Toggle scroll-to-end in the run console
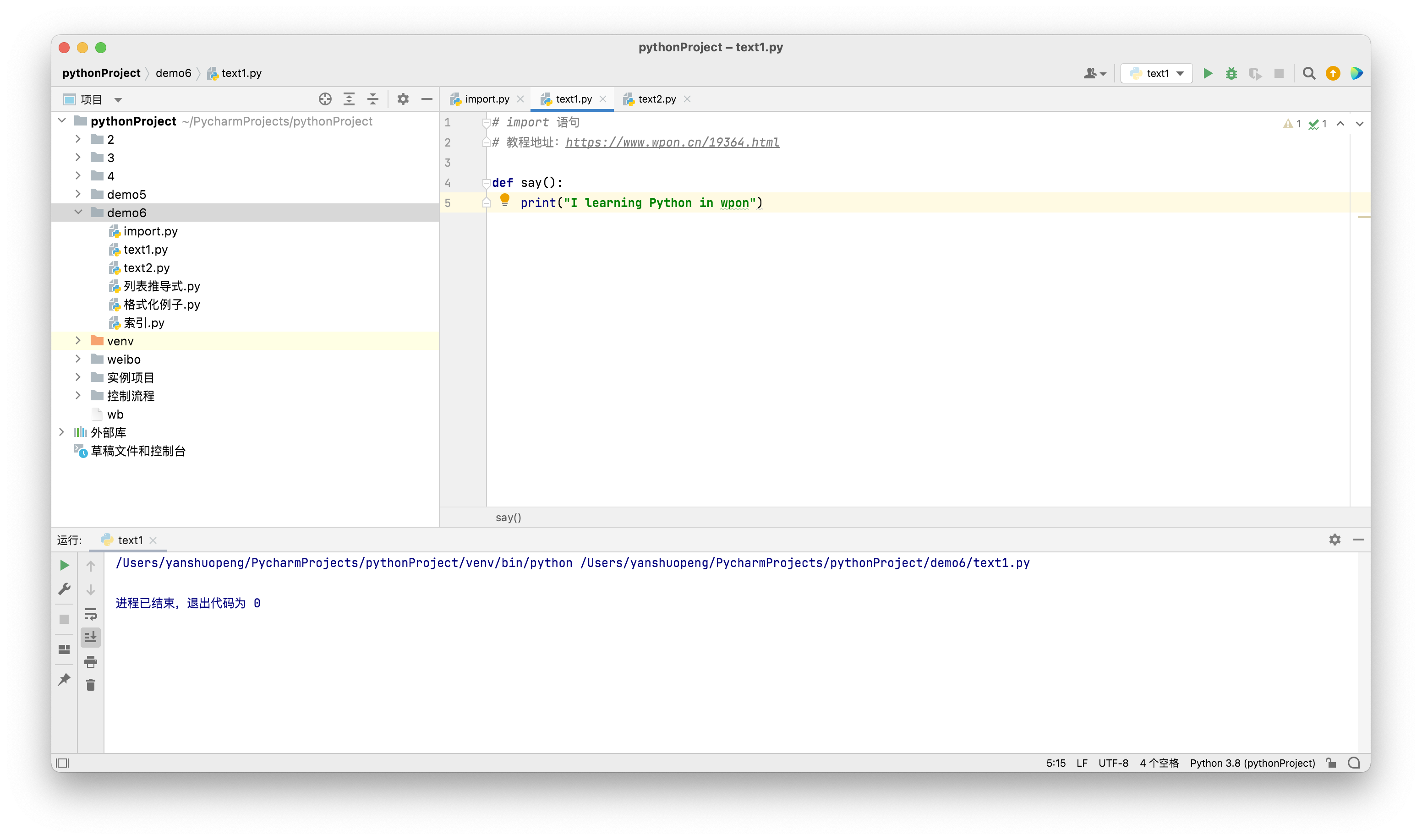Image resolution: width=1422 pixels, height=840 pixels. coord(91,638)
